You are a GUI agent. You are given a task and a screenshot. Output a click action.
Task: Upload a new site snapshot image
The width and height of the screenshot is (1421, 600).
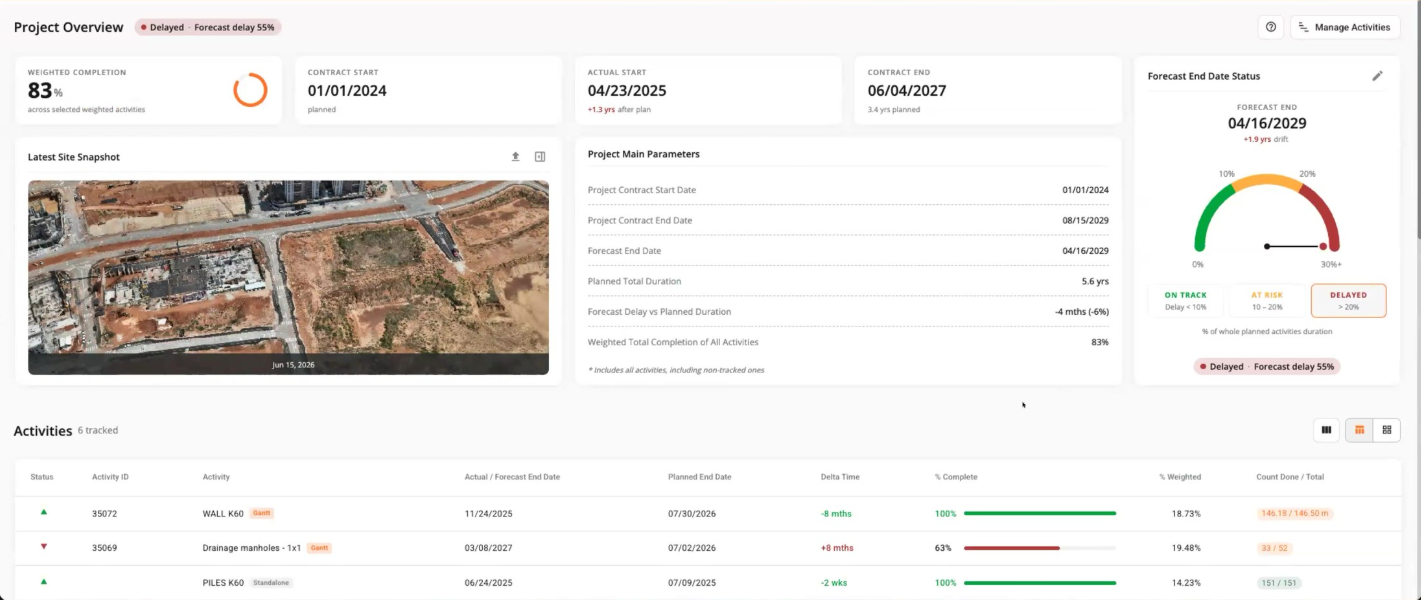point(516,157)
